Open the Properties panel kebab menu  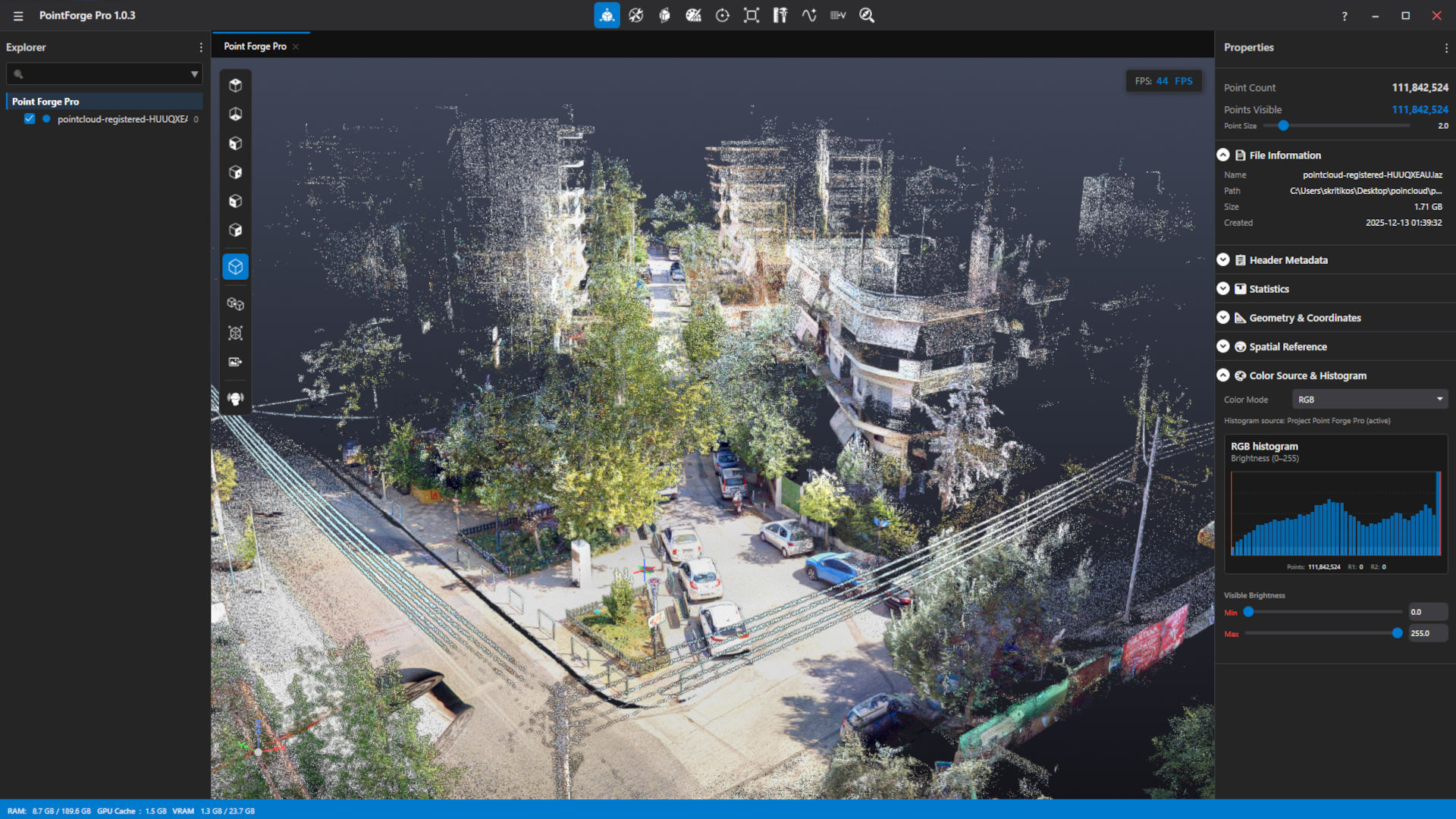click(1446, 48)
